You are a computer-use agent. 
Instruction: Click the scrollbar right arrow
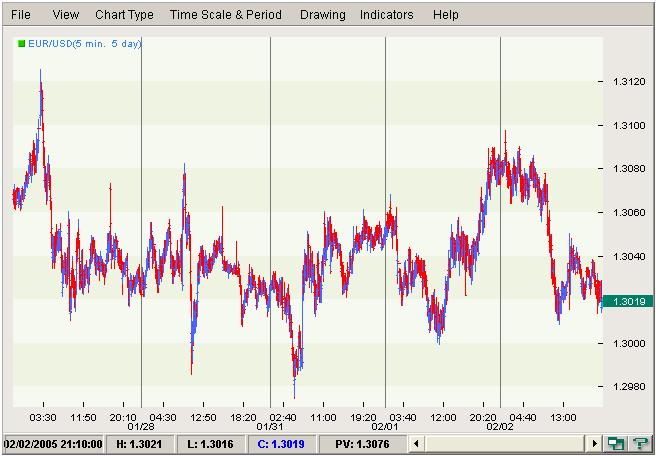[x=594, y=443]
